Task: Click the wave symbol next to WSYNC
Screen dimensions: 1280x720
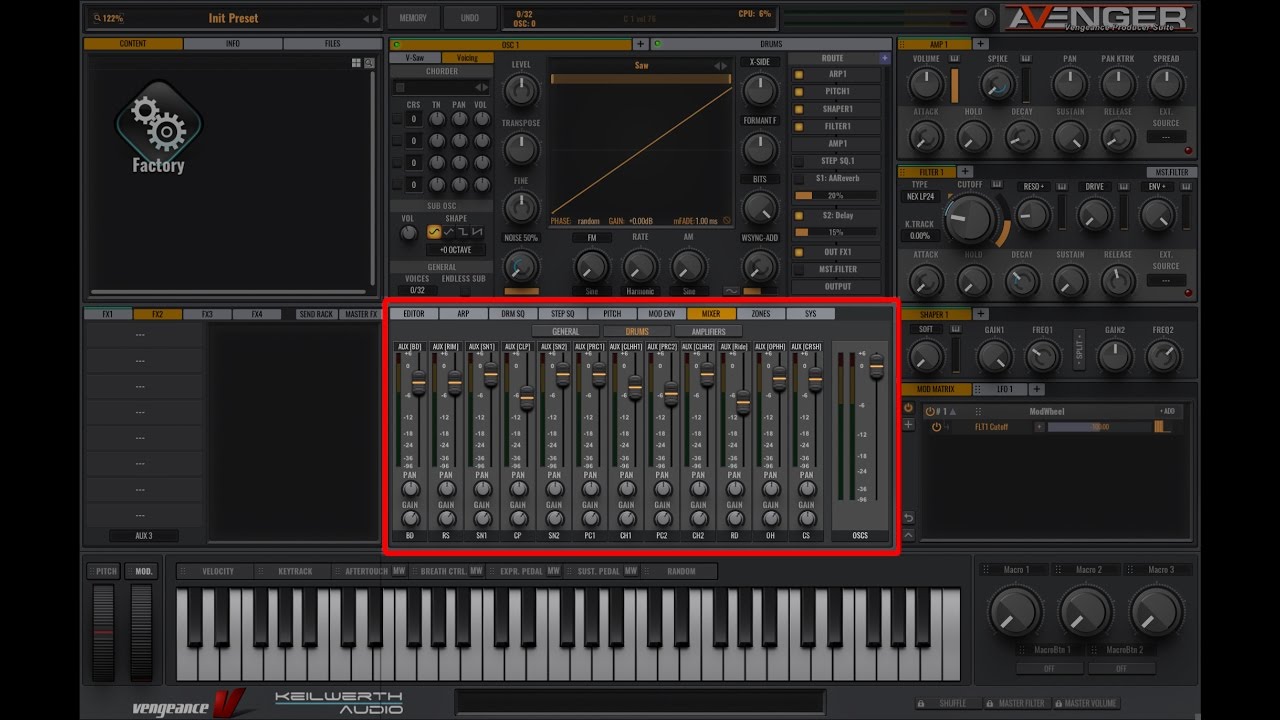Action: click(x=731, y=291)
